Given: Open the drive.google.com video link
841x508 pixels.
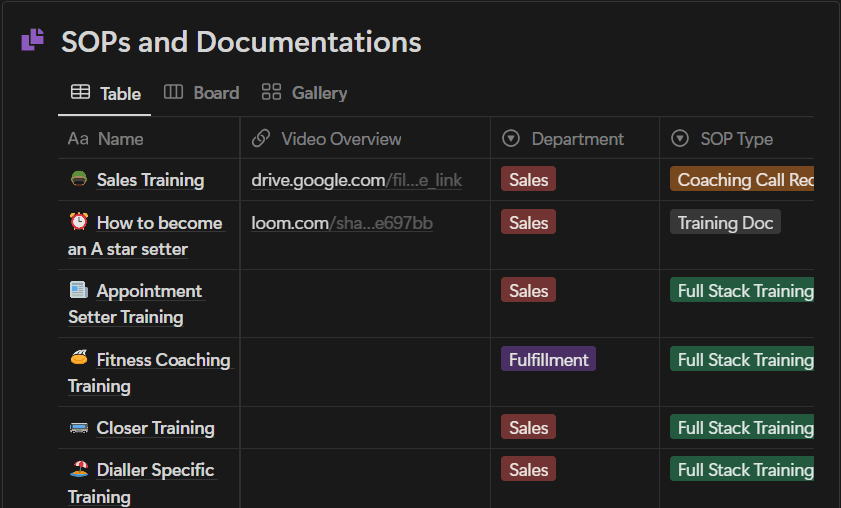Looking at the screenshot, I should point(357,180).
